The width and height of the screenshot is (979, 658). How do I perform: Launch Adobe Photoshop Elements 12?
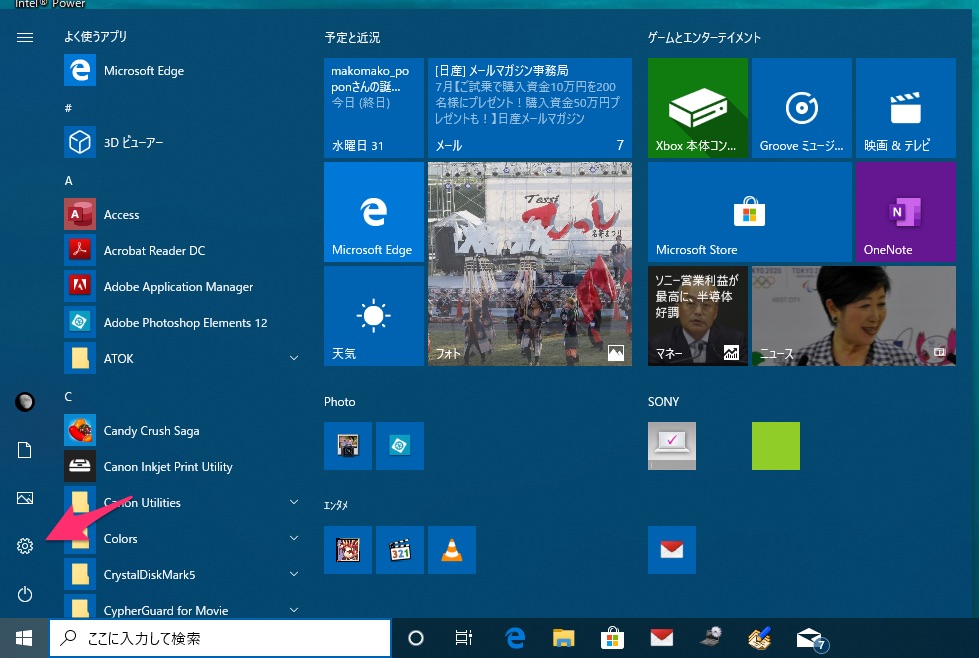tap(184, 323)
